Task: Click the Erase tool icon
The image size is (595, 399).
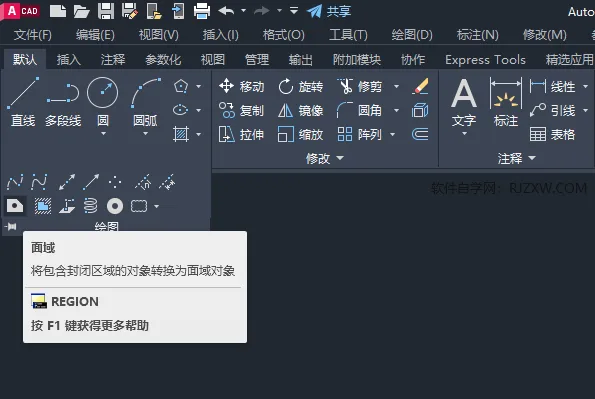Action: click(420, 87)
